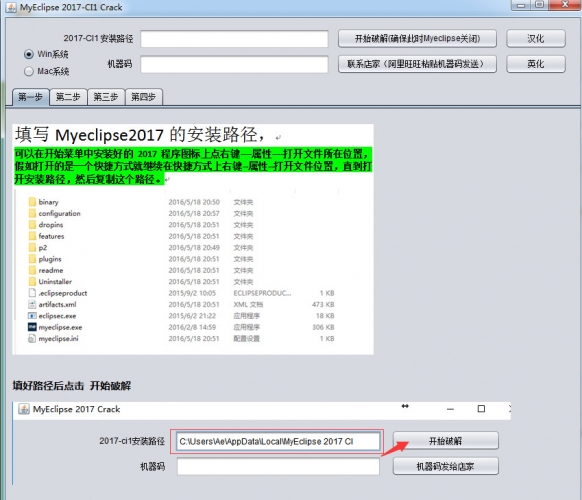Viewport: 582px width, 500px height.
Task: Click the 2016/2/8 14:59 date cell
Action: point(192,327)
